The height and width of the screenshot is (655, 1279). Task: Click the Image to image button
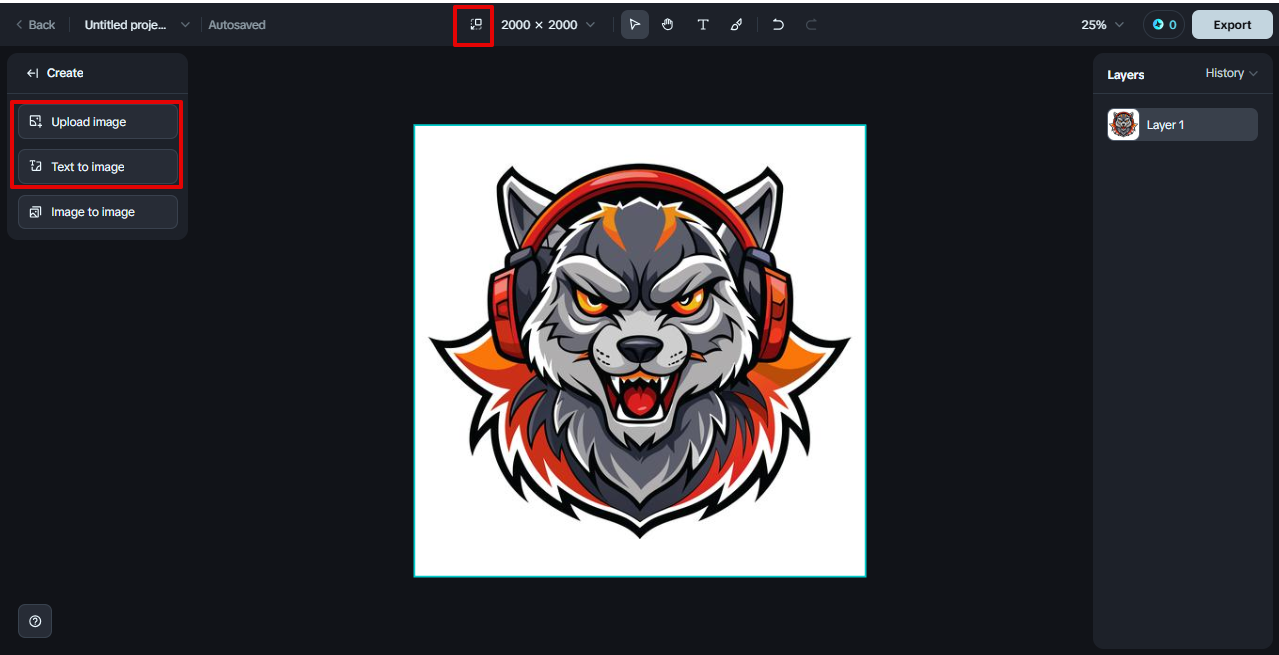98,212
